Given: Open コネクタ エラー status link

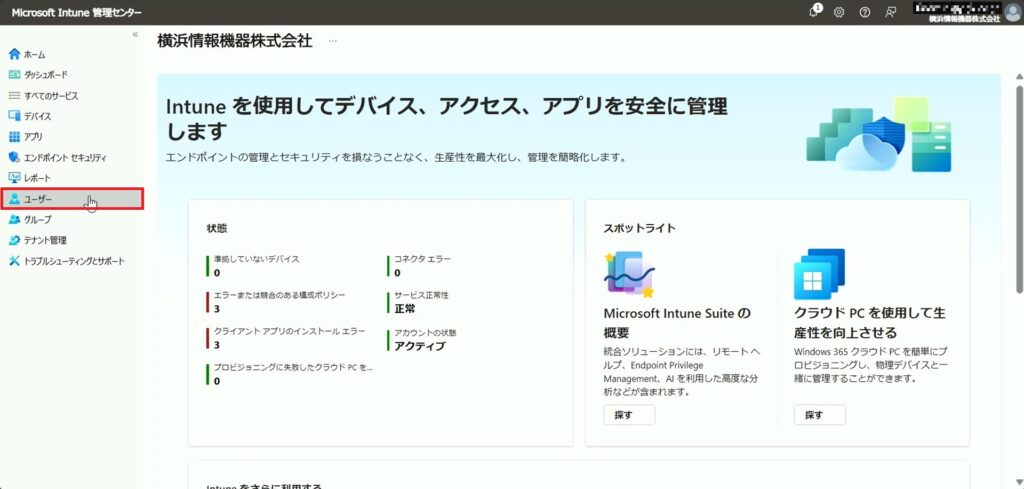Looking at the screenshot, I should tap(422, 259).
